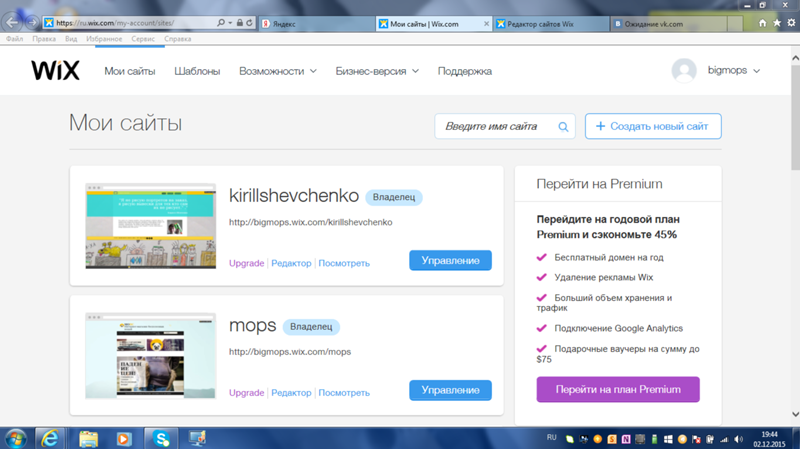The height and width of the screenshot is (449, 800).
Task: Open the Файл menu
Action: (x=14, y=39)
